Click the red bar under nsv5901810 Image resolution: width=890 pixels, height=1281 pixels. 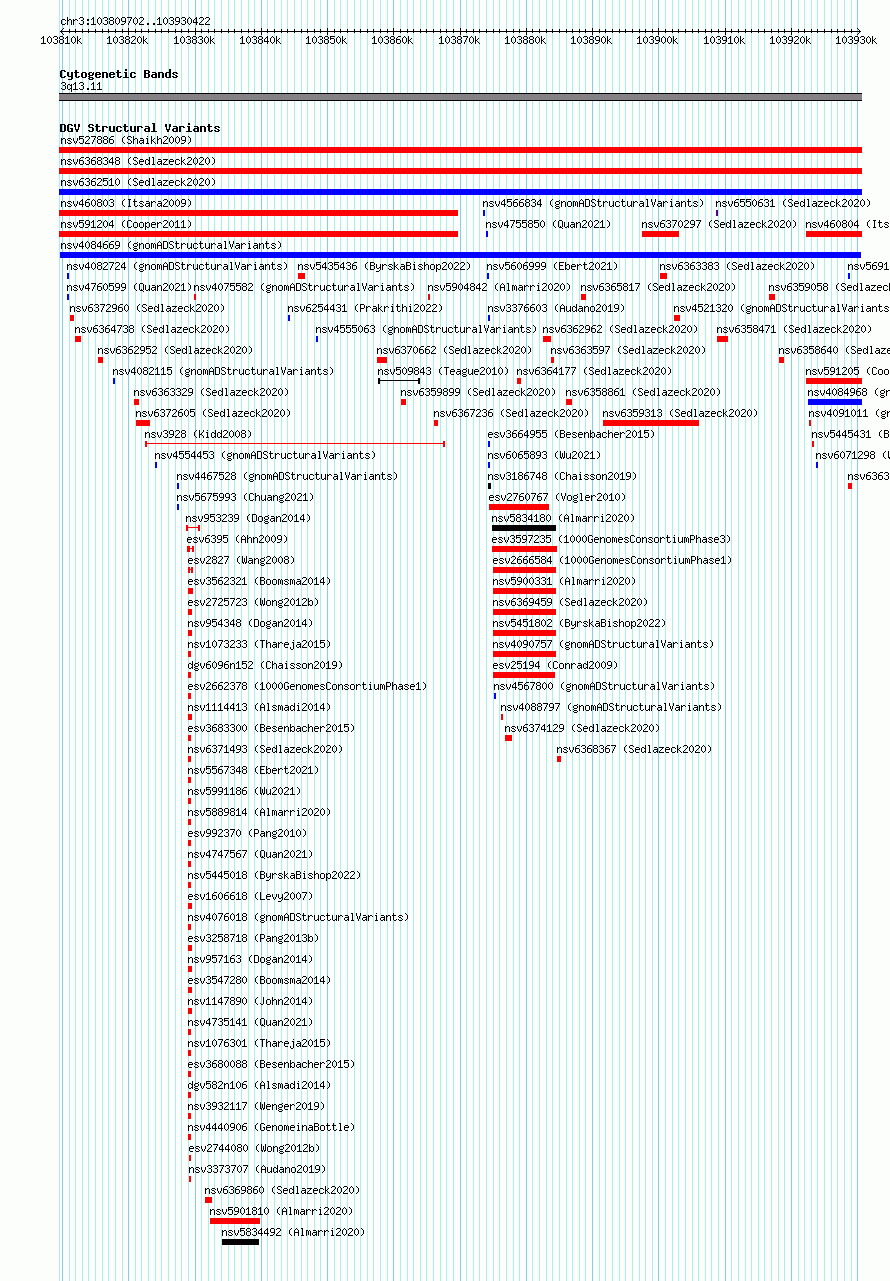234,1221
